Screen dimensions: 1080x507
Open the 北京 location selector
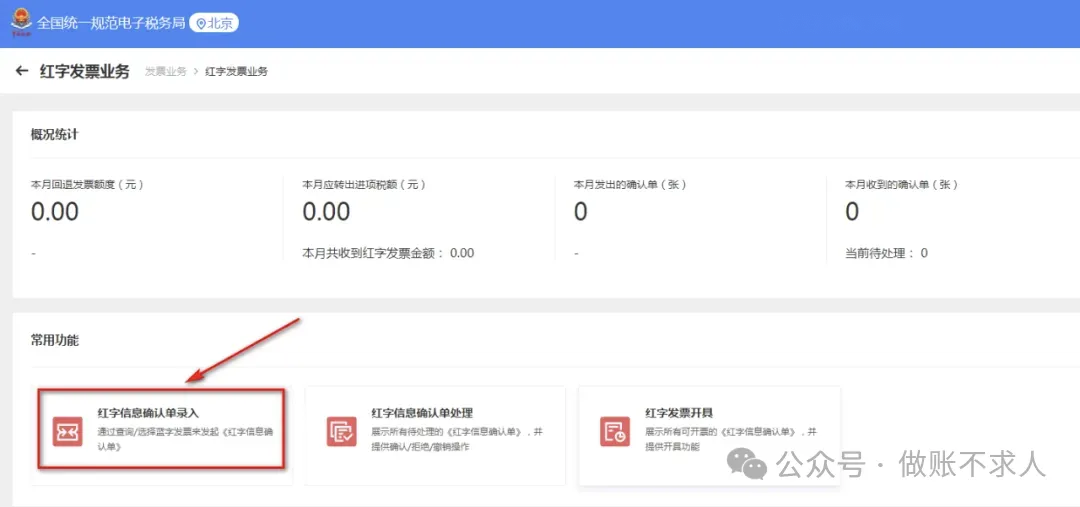click(x=214, y=23)
